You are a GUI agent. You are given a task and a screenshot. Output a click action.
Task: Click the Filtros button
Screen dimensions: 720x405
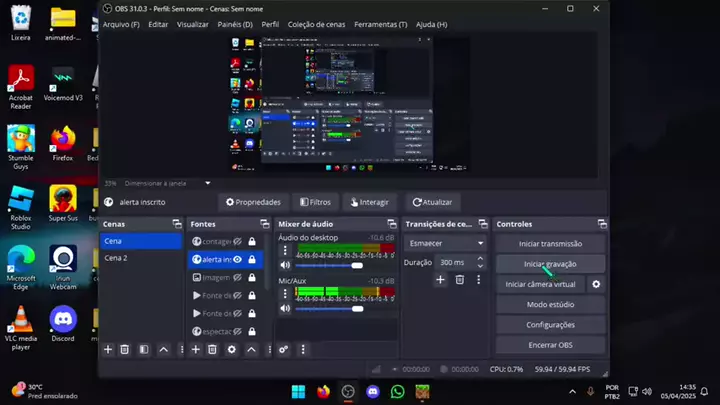click(x=314, y=201)
